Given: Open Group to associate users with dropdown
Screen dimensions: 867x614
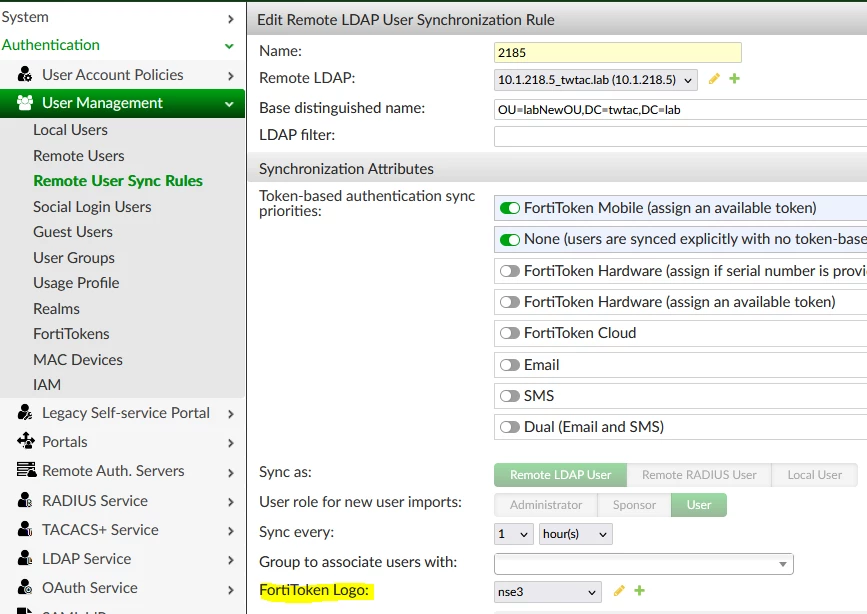Looking at the screenshot, I should point(644,564).
